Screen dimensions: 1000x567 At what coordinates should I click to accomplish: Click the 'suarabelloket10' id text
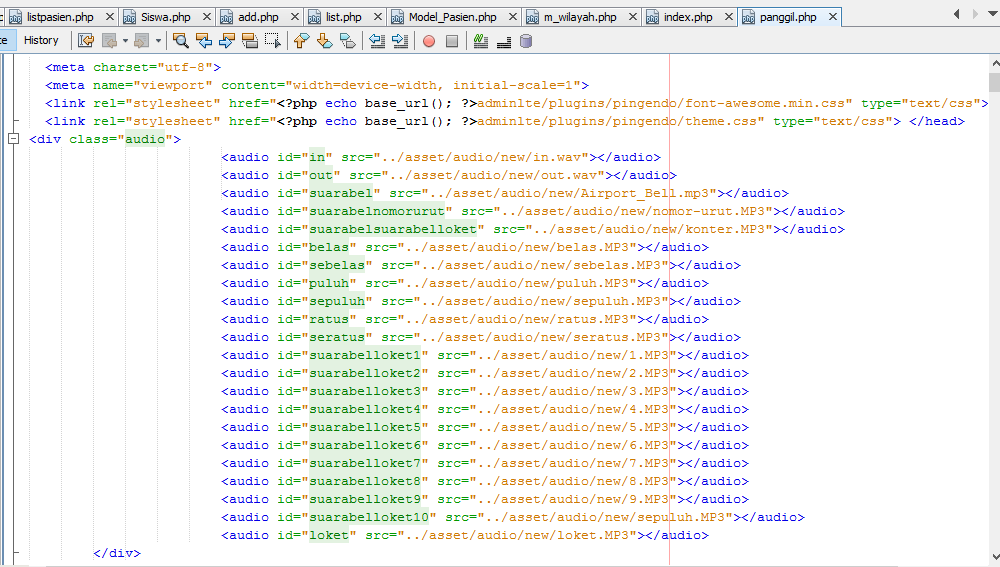point(369,517)
